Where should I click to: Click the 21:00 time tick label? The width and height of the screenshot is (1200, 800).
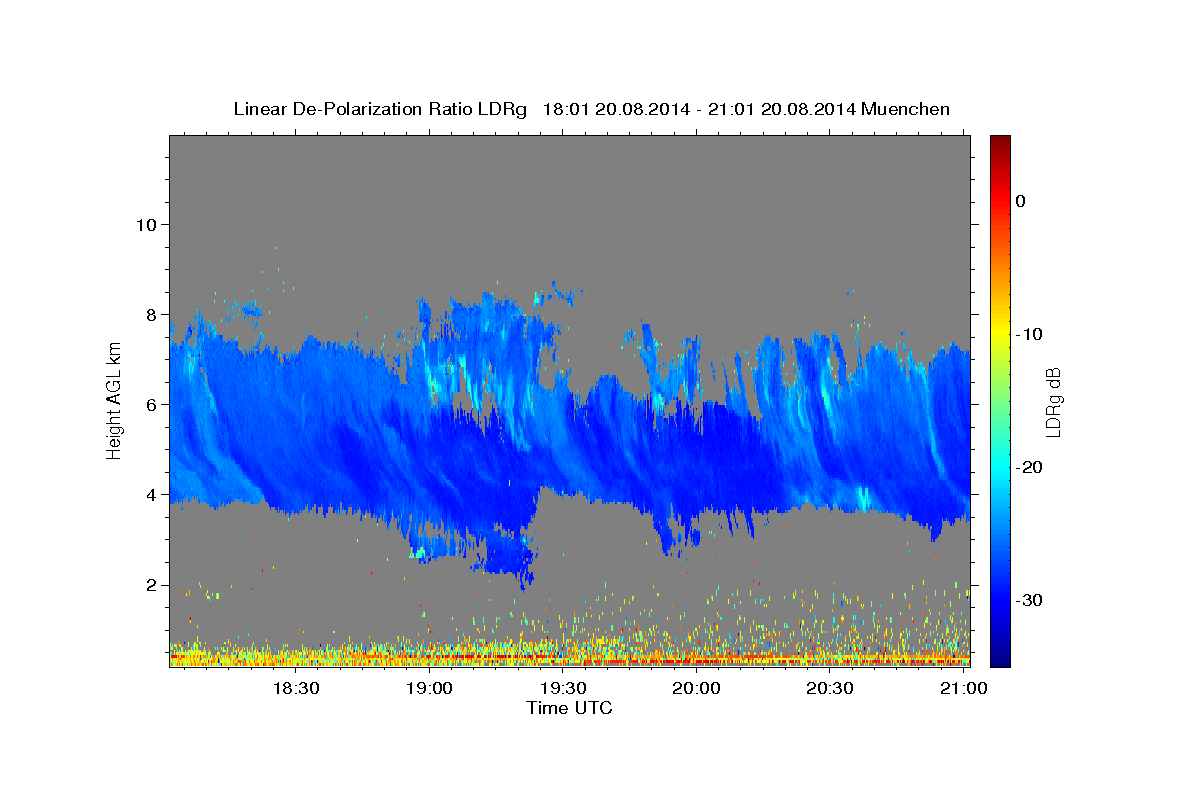point(963,688)
